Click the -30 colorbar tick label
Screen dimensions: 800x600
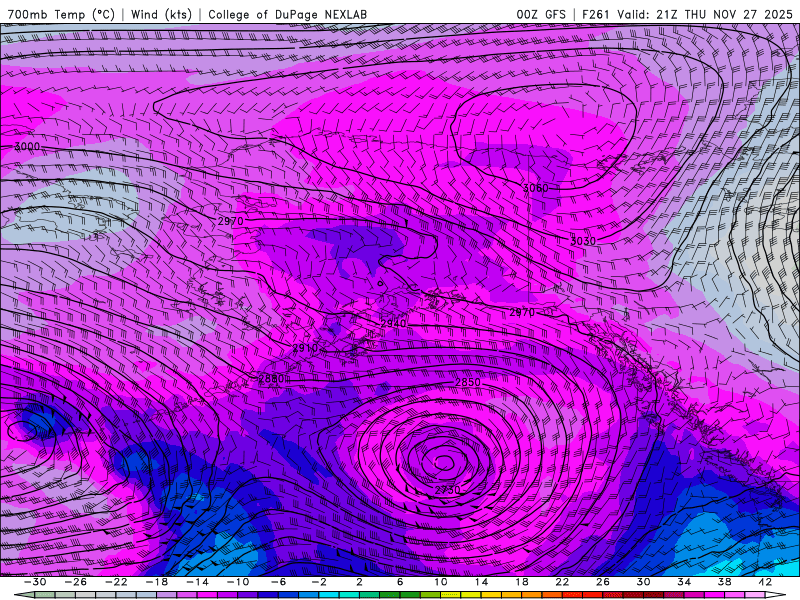(35, 582)
